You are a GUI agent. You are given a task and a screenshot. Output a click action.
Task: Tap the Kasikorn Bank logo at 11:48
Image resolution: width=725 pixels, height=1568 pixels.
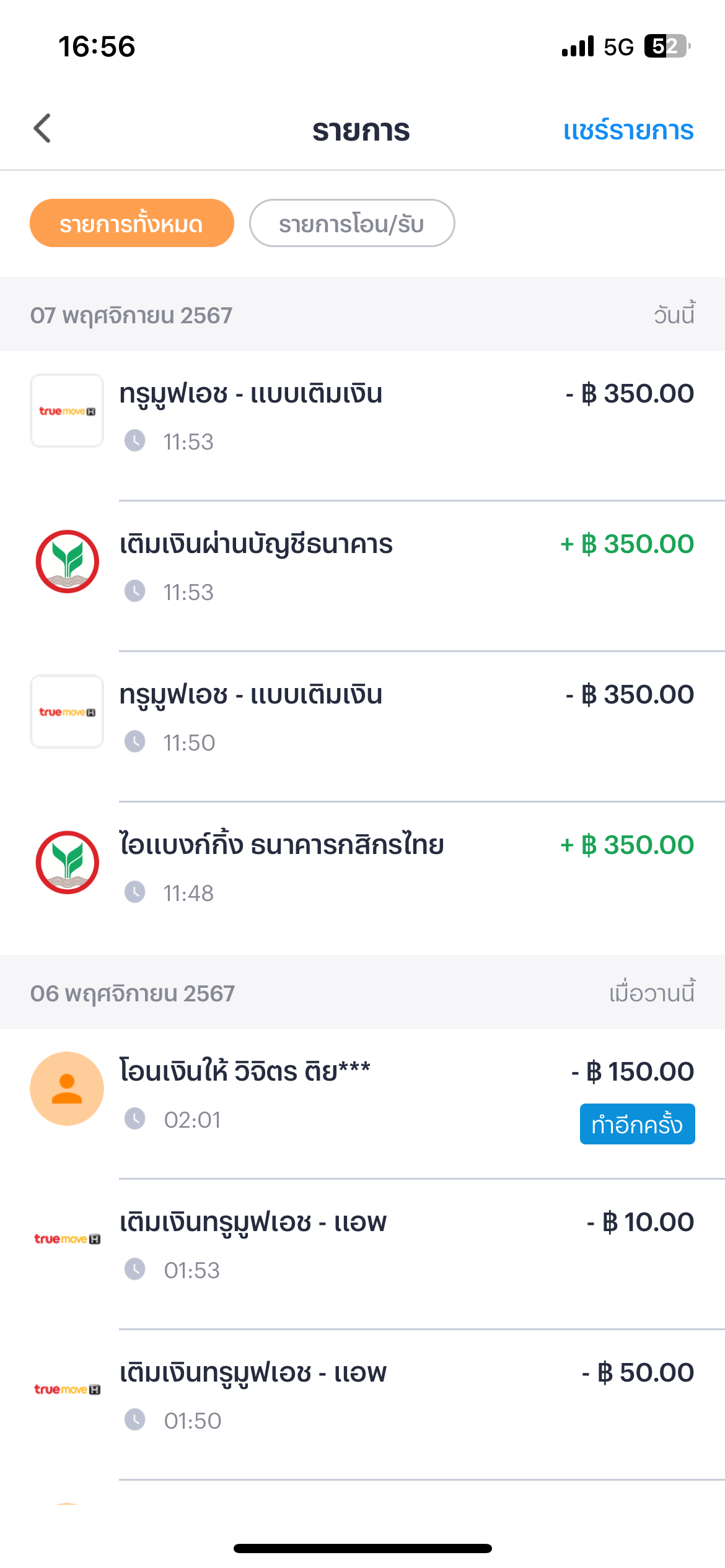pos(67,862)
